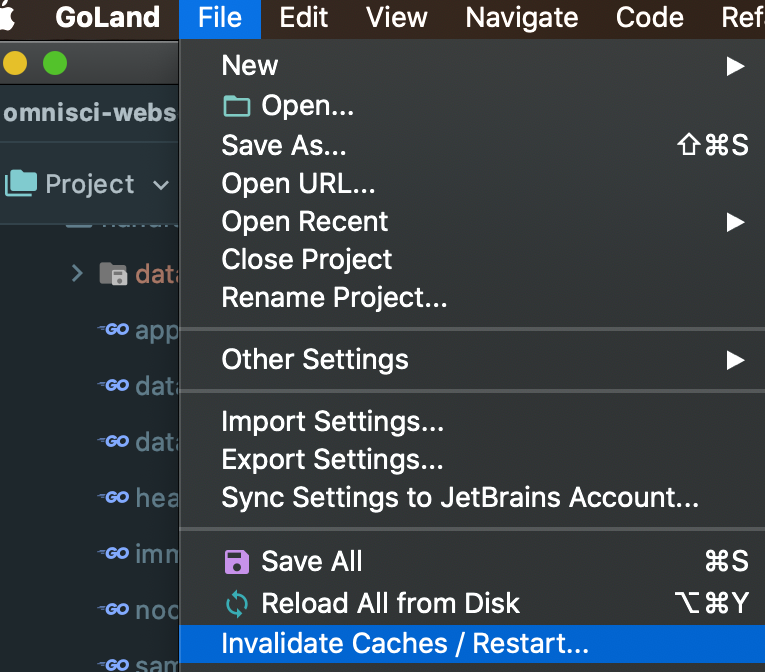Click the arrow next to Open Recent
The width and height of the screenshot is (765, 672).
(x=735, y=222)
